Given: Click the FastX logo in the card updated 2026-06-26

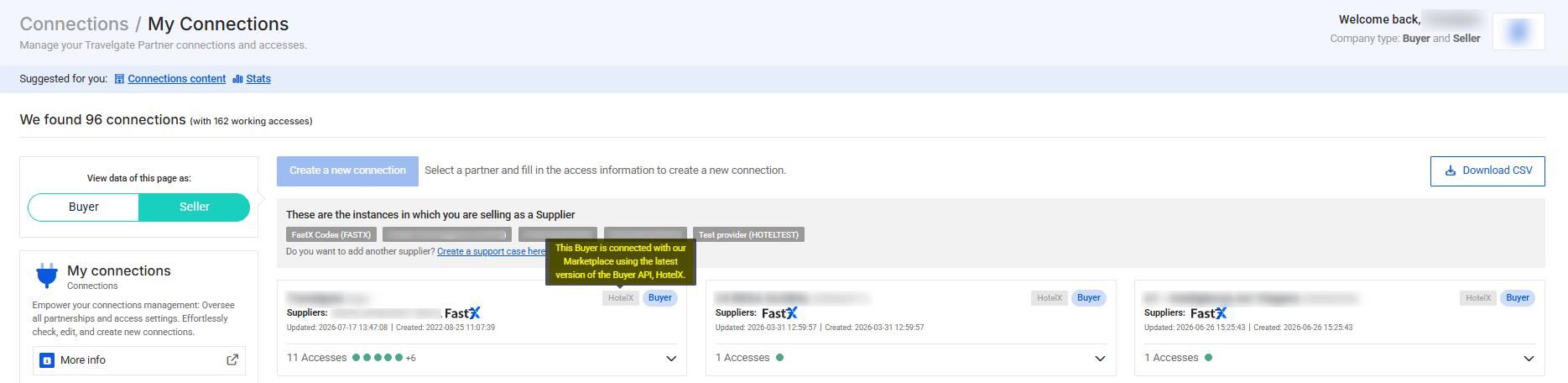Looking at the screenshot, I should point(1208,313).
